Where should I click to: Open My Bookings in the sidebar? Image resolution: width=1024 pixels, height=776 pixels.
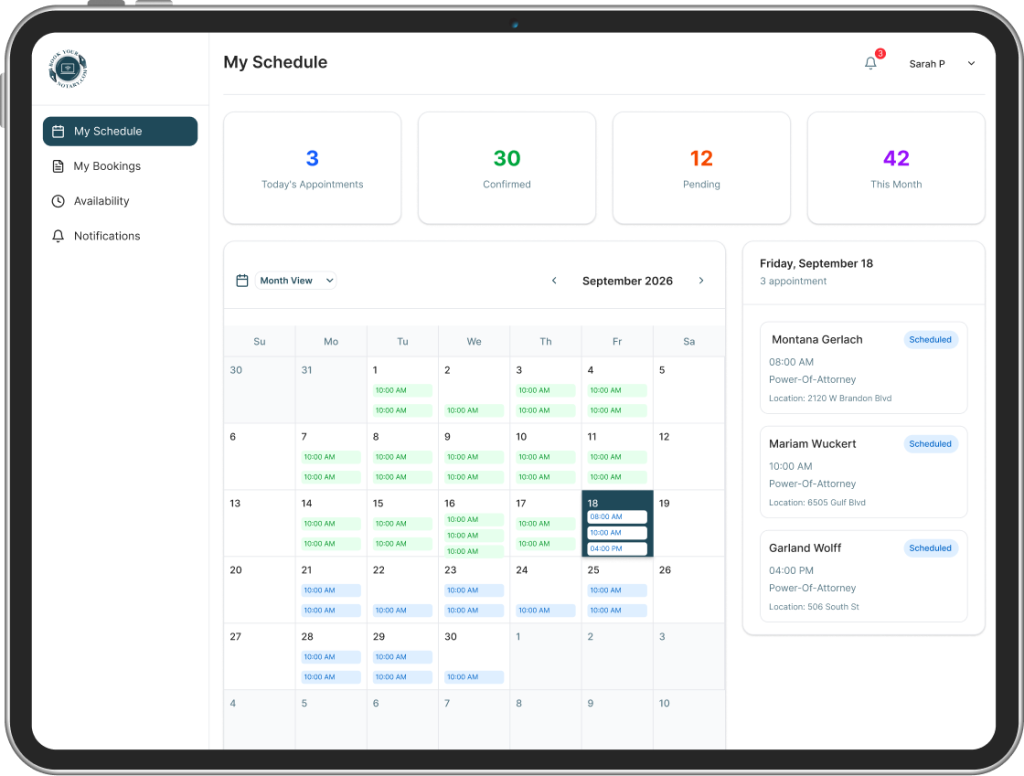coord(120,166)
